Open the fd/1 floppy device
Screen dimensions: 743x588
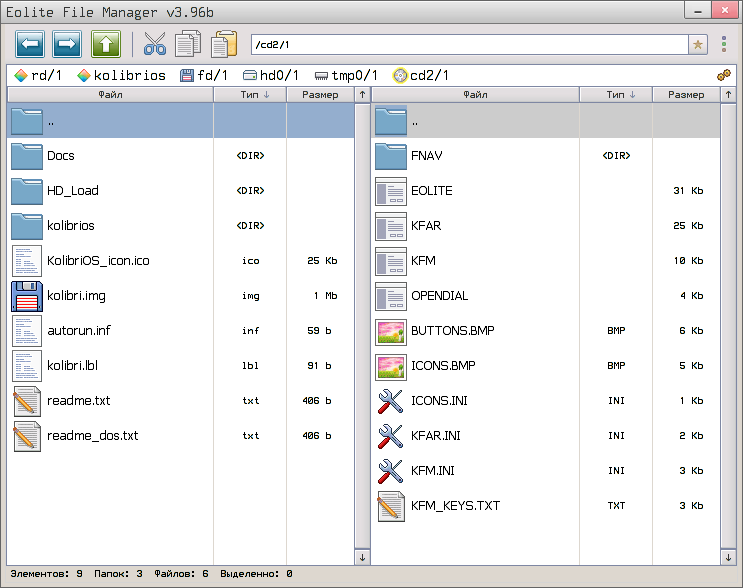[x=204, y=75]
